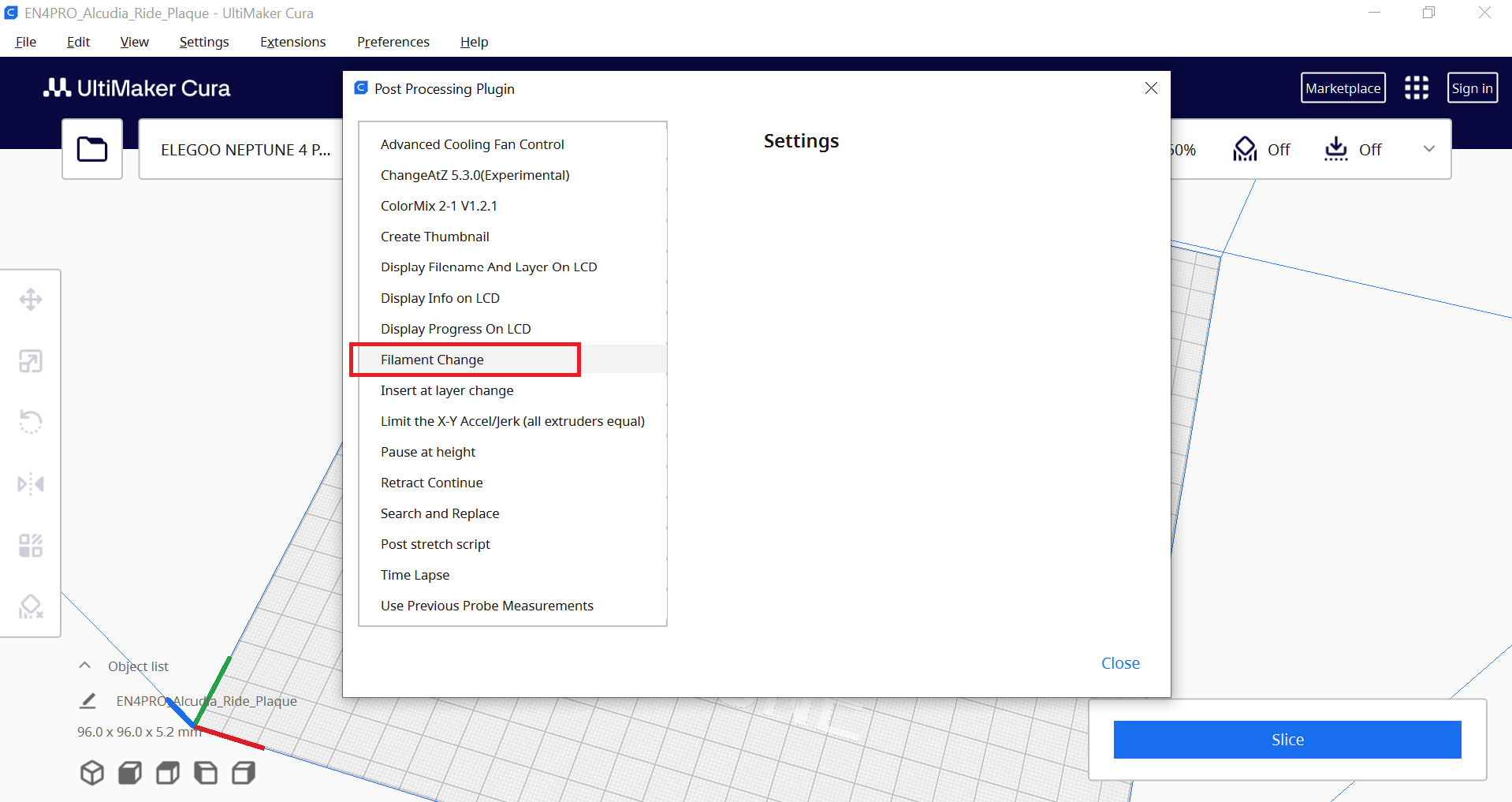Click the Close link in plugin dialog
Screen dimensions: 1512x802
click(1120, 663)
